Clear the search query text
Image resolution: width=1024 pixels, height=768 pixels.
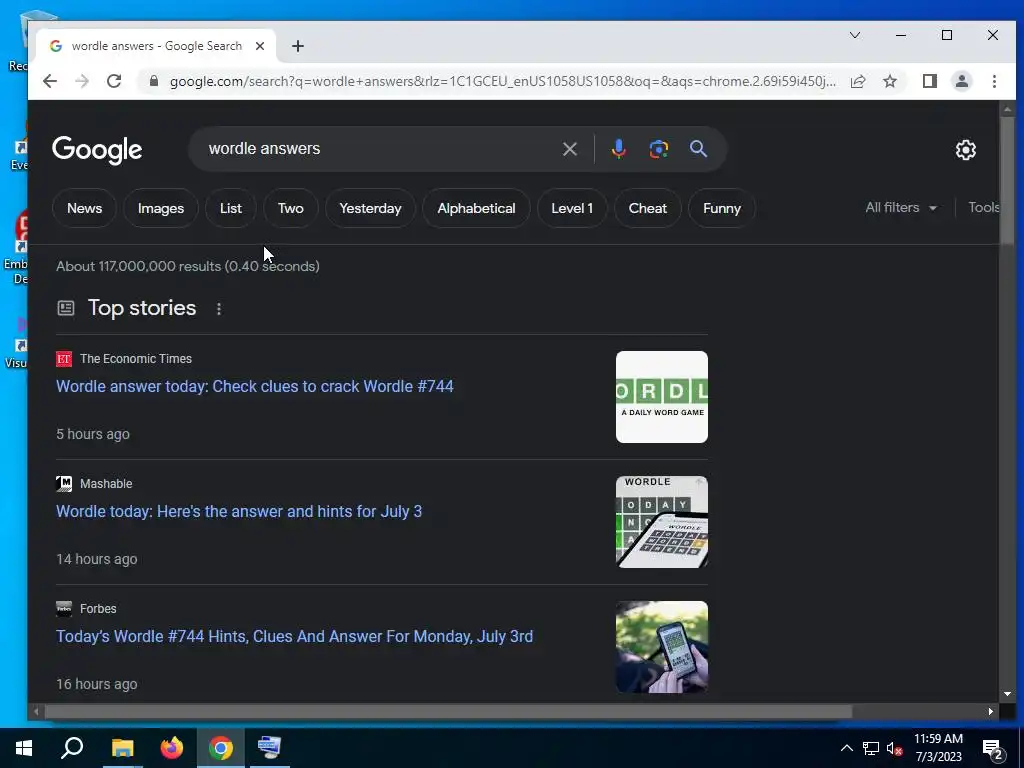pos(569,149)
